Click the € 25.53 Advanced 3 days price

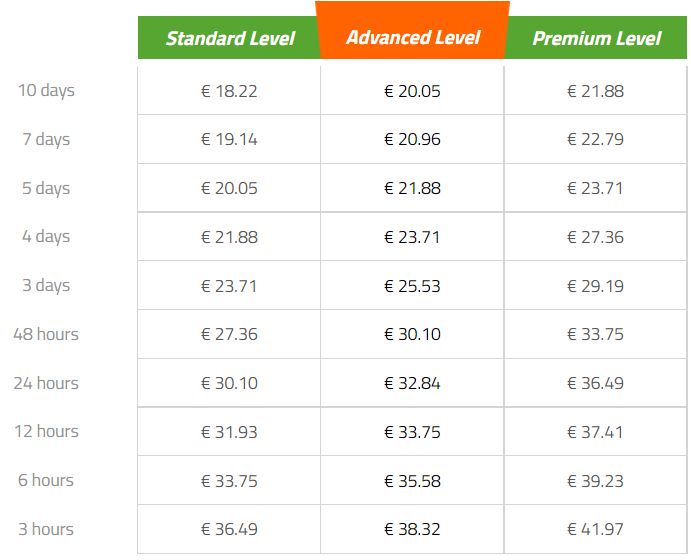(412, 286)
